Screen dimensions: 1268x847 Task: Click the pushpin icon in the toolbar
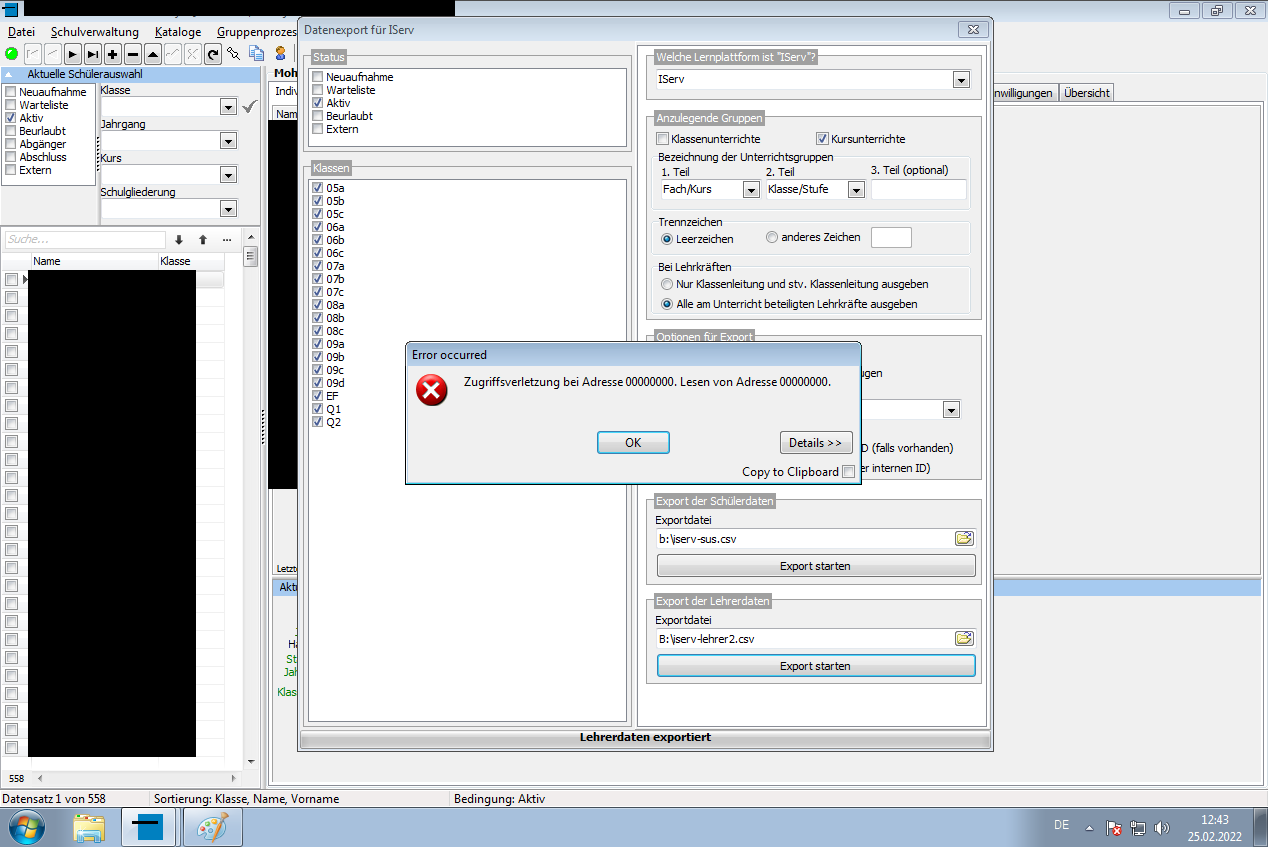[234, 54]
